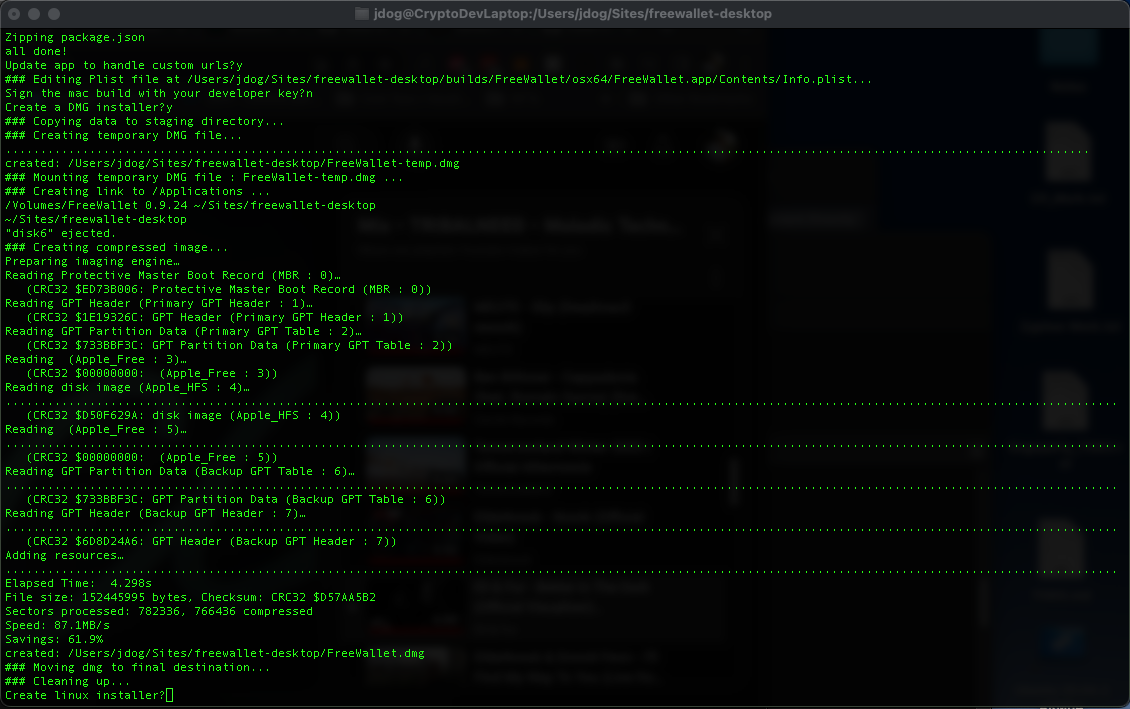Click the 'CRC32 $1E19326C' checksum line
This screenshot has height=709, width=1130.
215,318
